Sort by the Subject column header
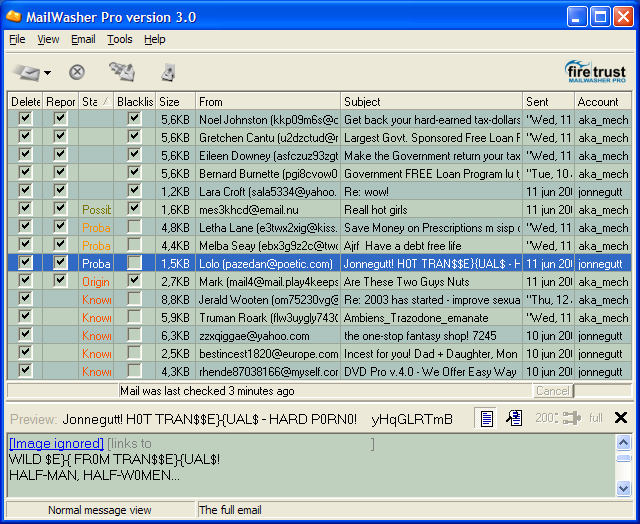This screenshot has width=640, height=524. 431,102
